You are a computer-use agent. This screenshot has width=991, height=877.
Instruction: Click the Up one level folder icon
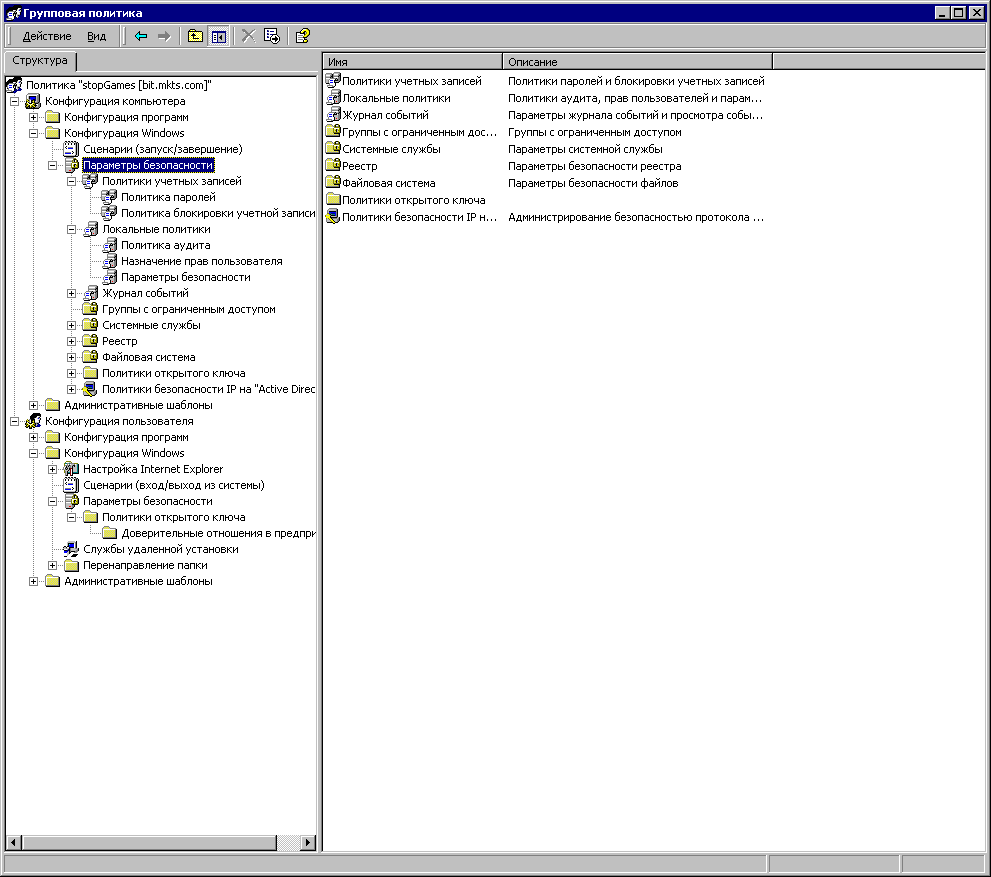click(x=195, y=37)
